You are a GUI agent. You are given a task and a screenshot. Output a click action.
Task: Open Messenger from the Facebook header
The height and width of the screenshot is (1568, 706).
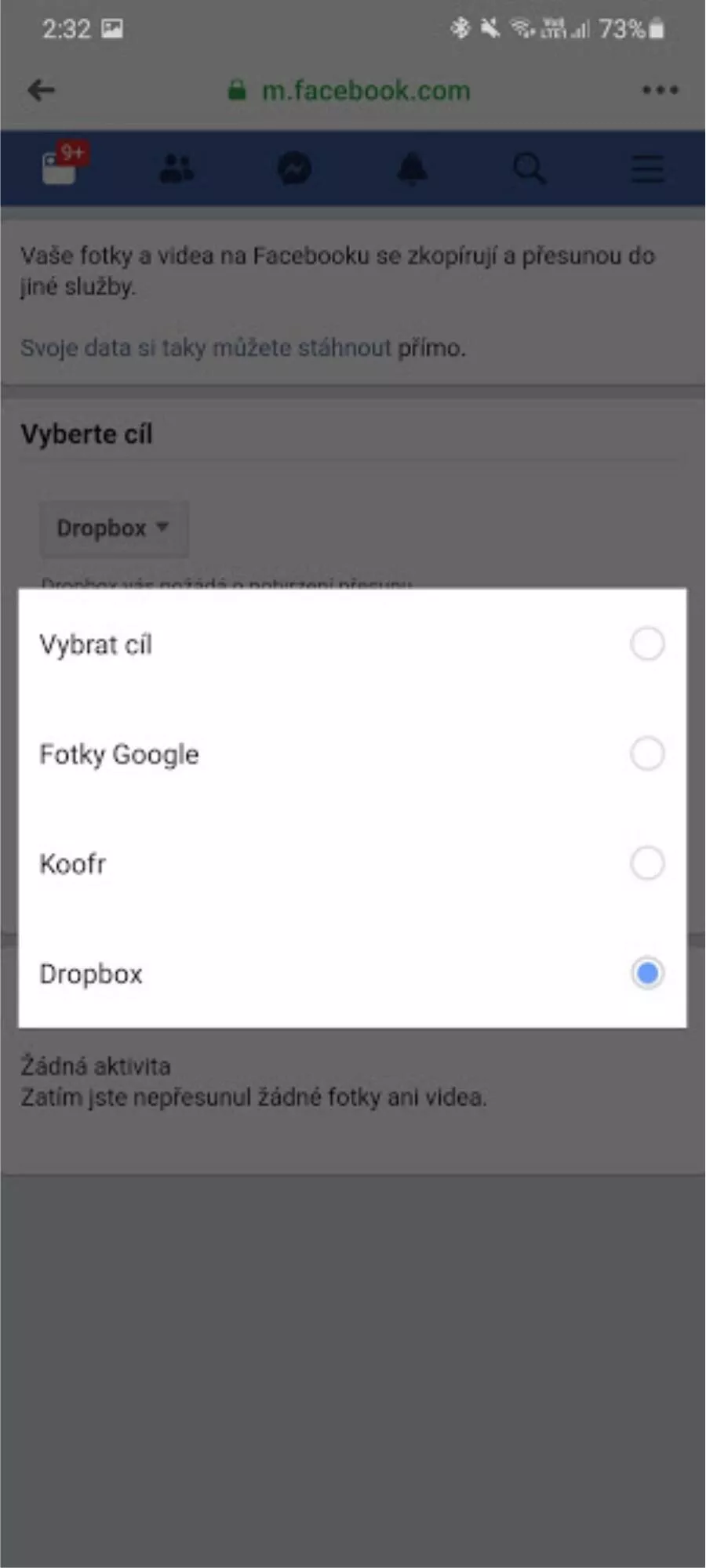(294, 169)
